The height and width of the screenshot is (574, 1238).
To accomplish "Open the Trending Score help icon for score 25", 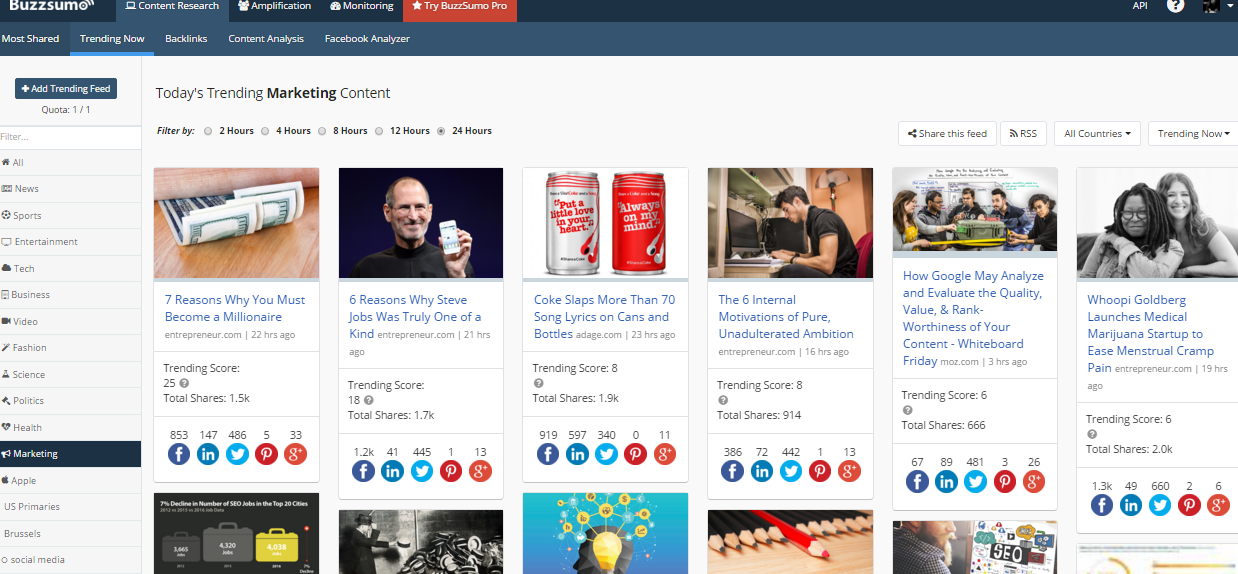I will pos(184,383).
